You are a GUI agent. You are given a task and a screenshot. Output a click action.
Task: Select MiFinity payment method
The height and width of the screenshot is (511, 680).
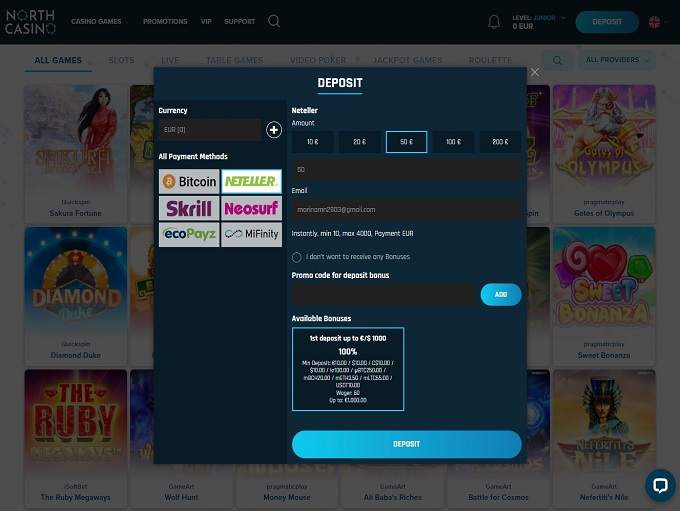tap(252, 235)
